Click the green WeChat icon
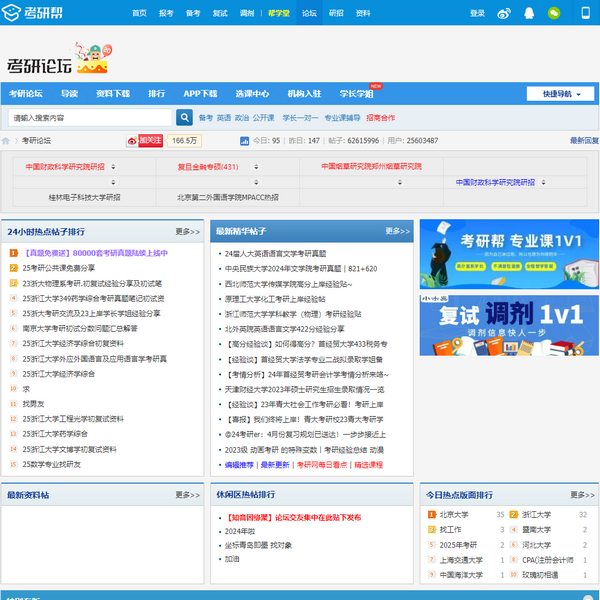The height and width of the screenshot is (600, 600). [x=554, y=13]
